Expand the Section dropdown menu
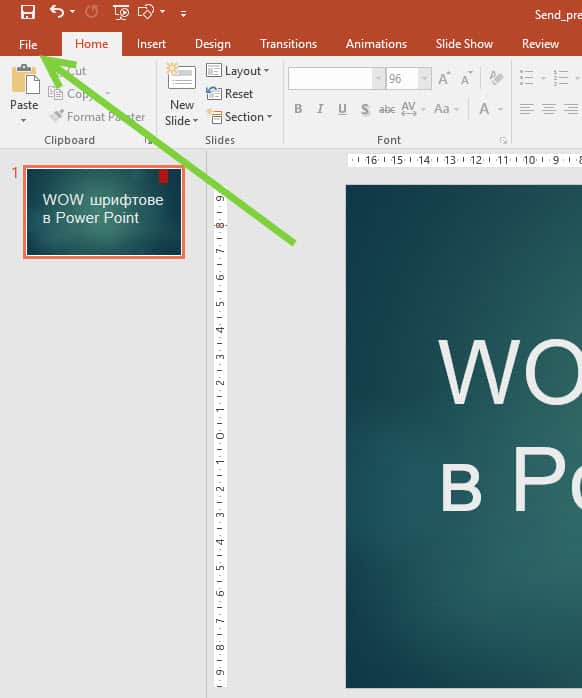Image resolution: width=582 pixels, height=698 pixels. pos(240,117)
